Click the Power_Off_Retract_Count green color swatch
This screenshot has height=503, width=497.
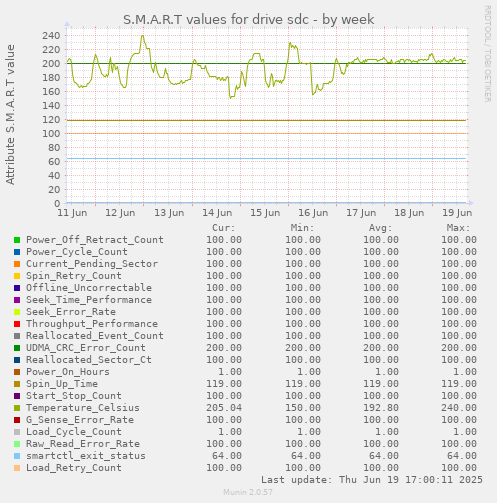pyautogui.click(x=17, y=240)
